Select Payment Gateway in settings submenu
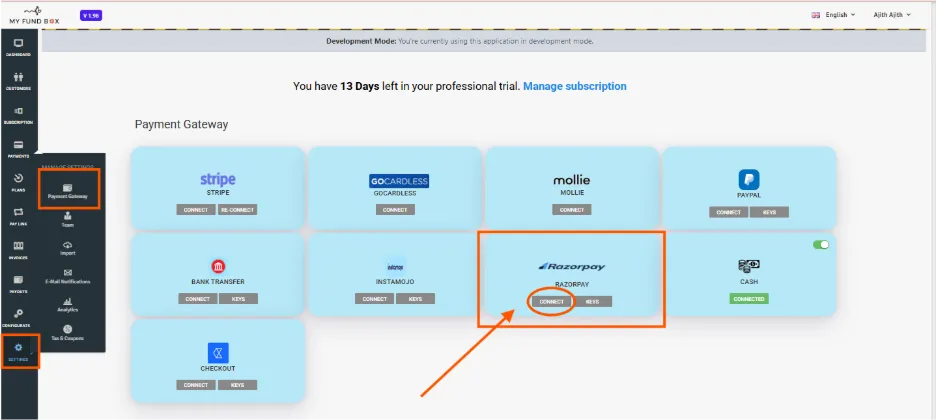The height and width of the screenshot is (420, 936). tap(68, 190)
